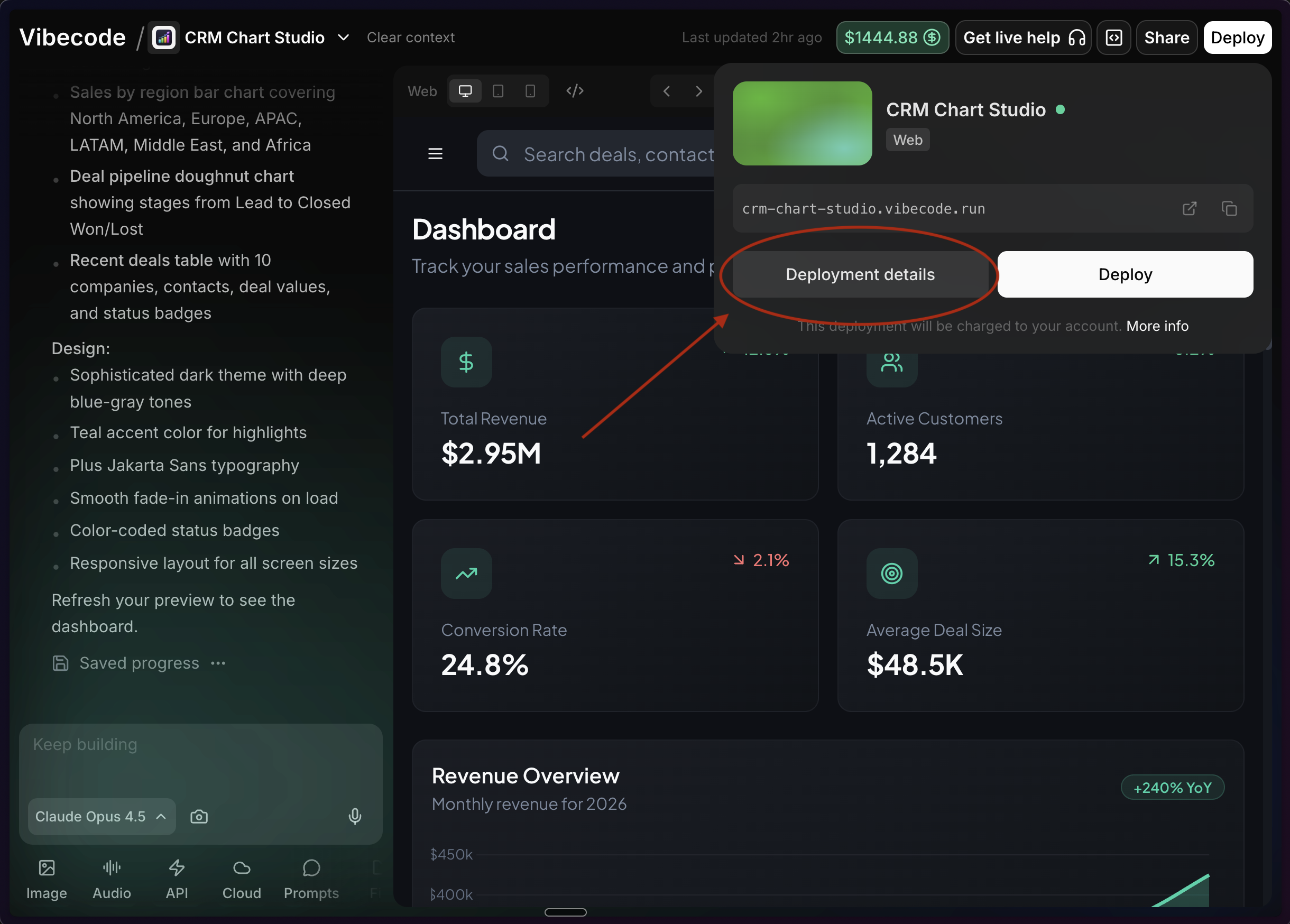The image size is (1290, 924).
Task: Select the Web preview tab
Action: [x=422, y=90]
